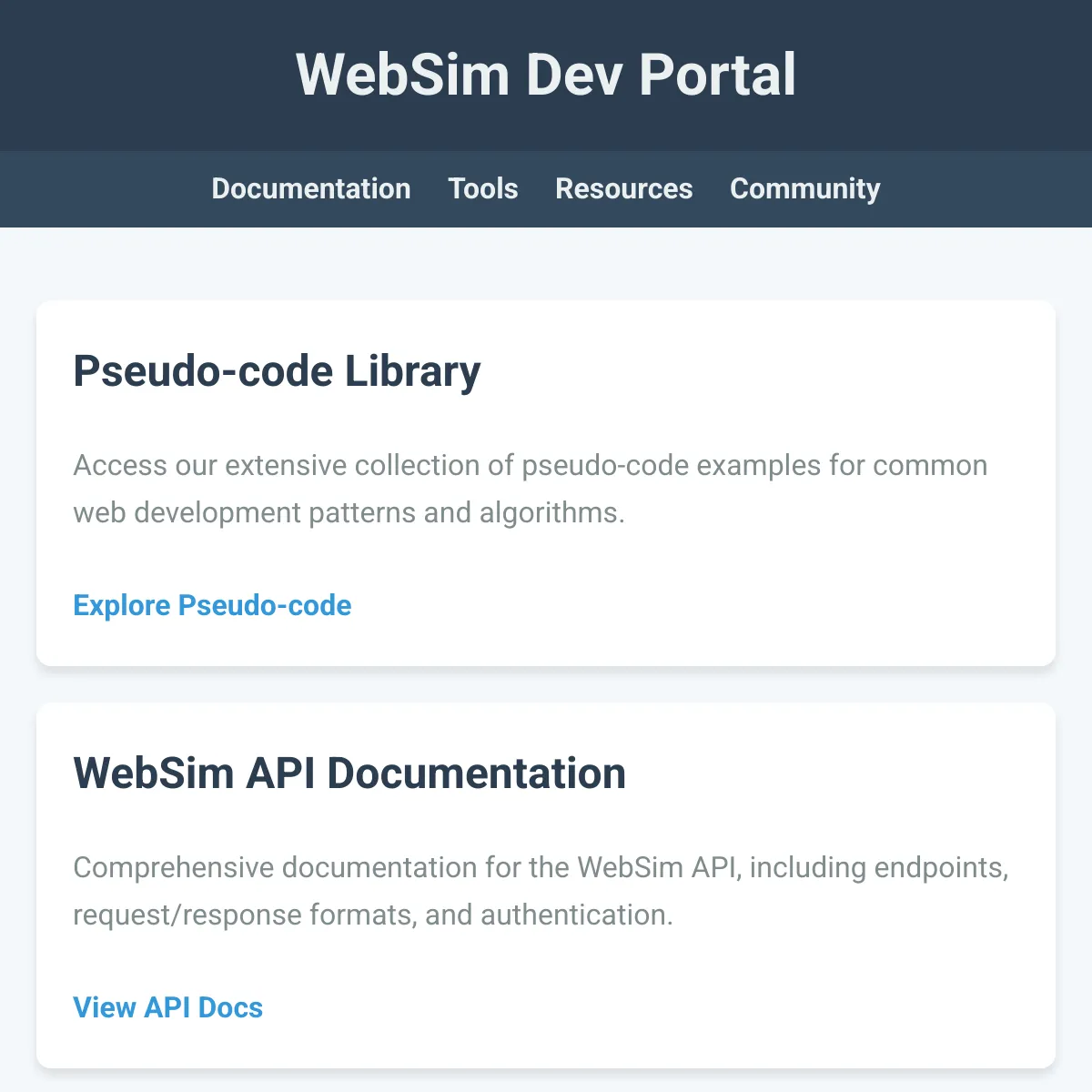Screen dimensions: 1092x1092
Task: Select the Pseudo-code Library card
Action: click(x=546, y=482)
